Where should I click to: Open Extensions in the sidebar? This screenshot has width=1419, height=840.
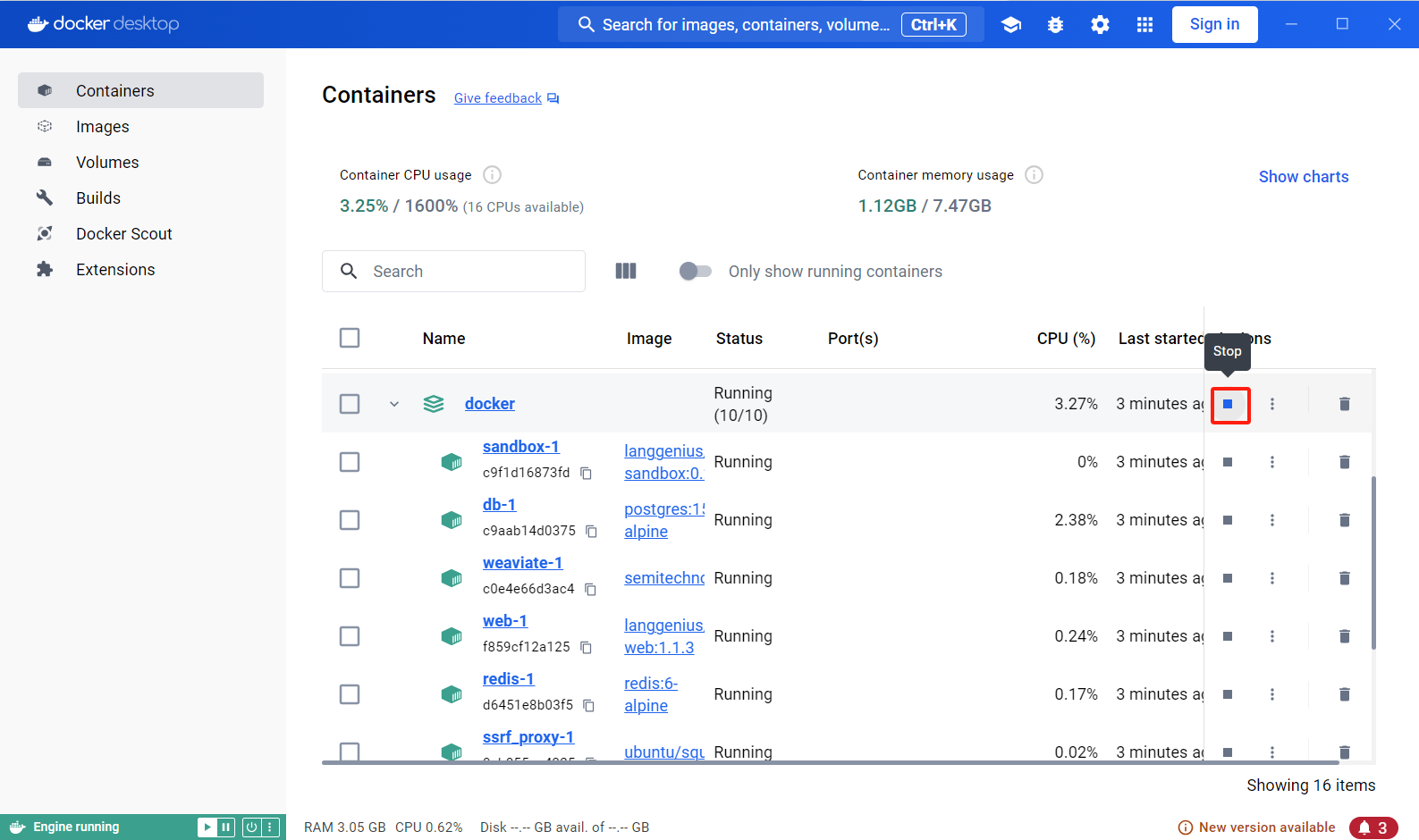140,269
